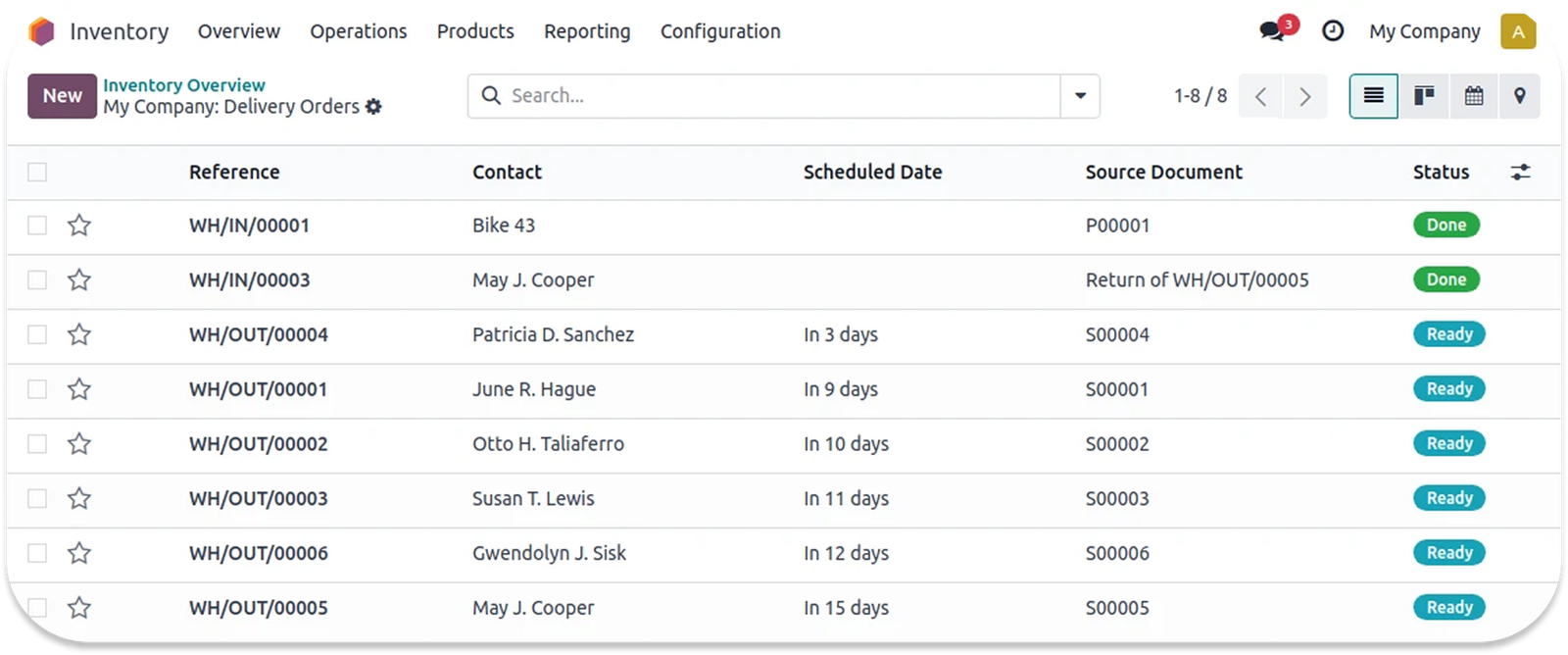Open the Configuration menu
Image resolution: width=1568 pixels, height=655 pixels.
click(x=720, y=31)
